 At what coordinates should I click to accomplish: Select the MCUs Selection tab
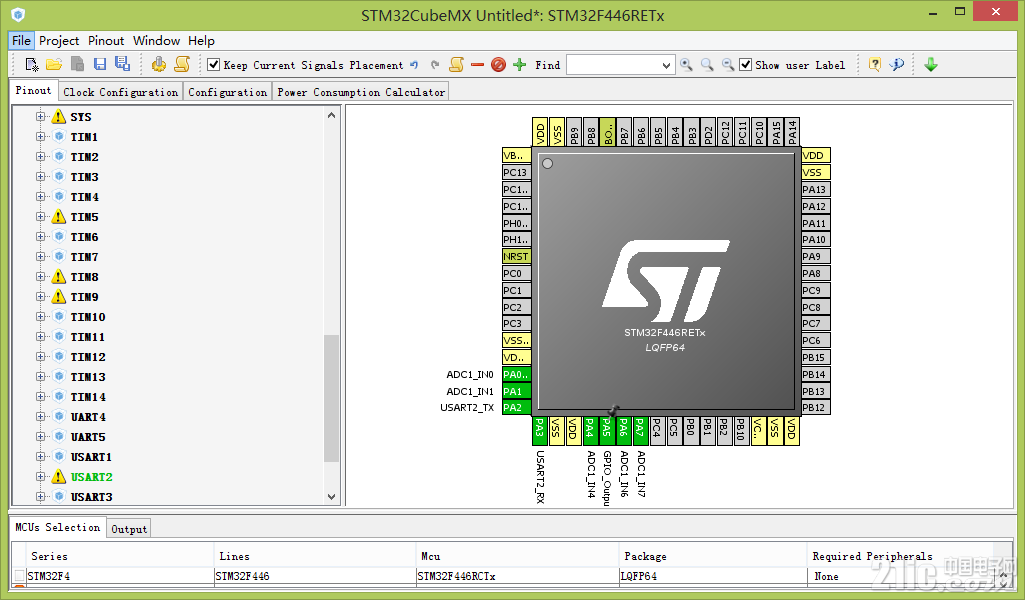(x=58, y=527)
